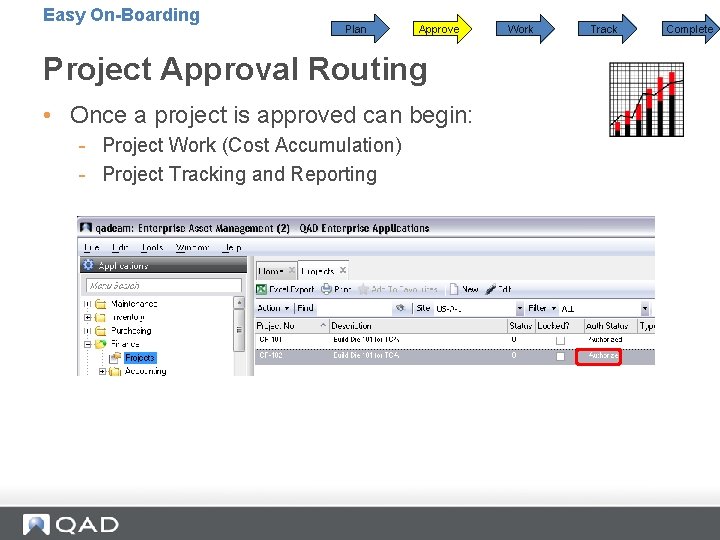Click Auth Status cell of CF-102
This screenshot has width=720, height=540.
tap(598, 356)
